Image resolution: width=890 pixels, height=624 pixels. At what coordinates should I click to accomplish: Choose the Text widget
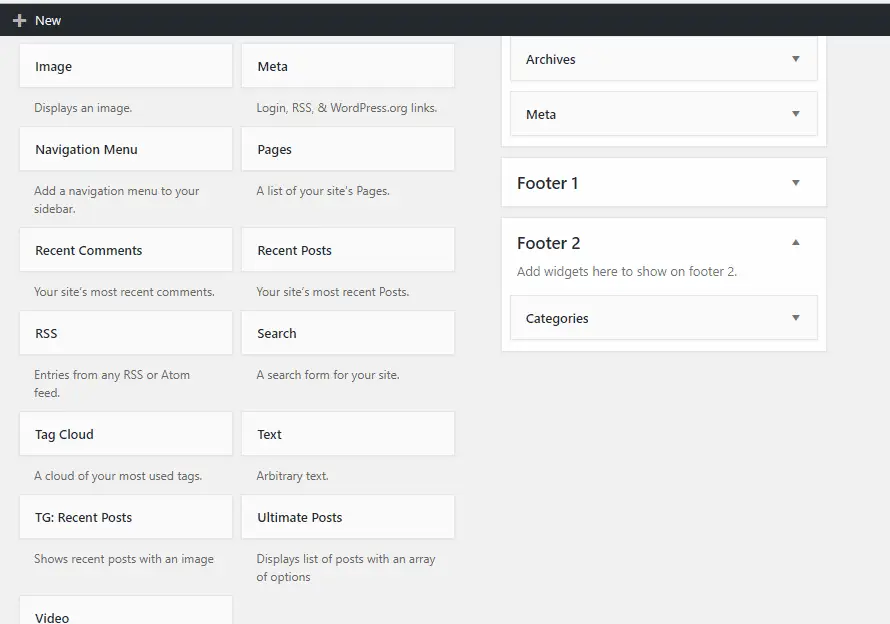point(348,434)
